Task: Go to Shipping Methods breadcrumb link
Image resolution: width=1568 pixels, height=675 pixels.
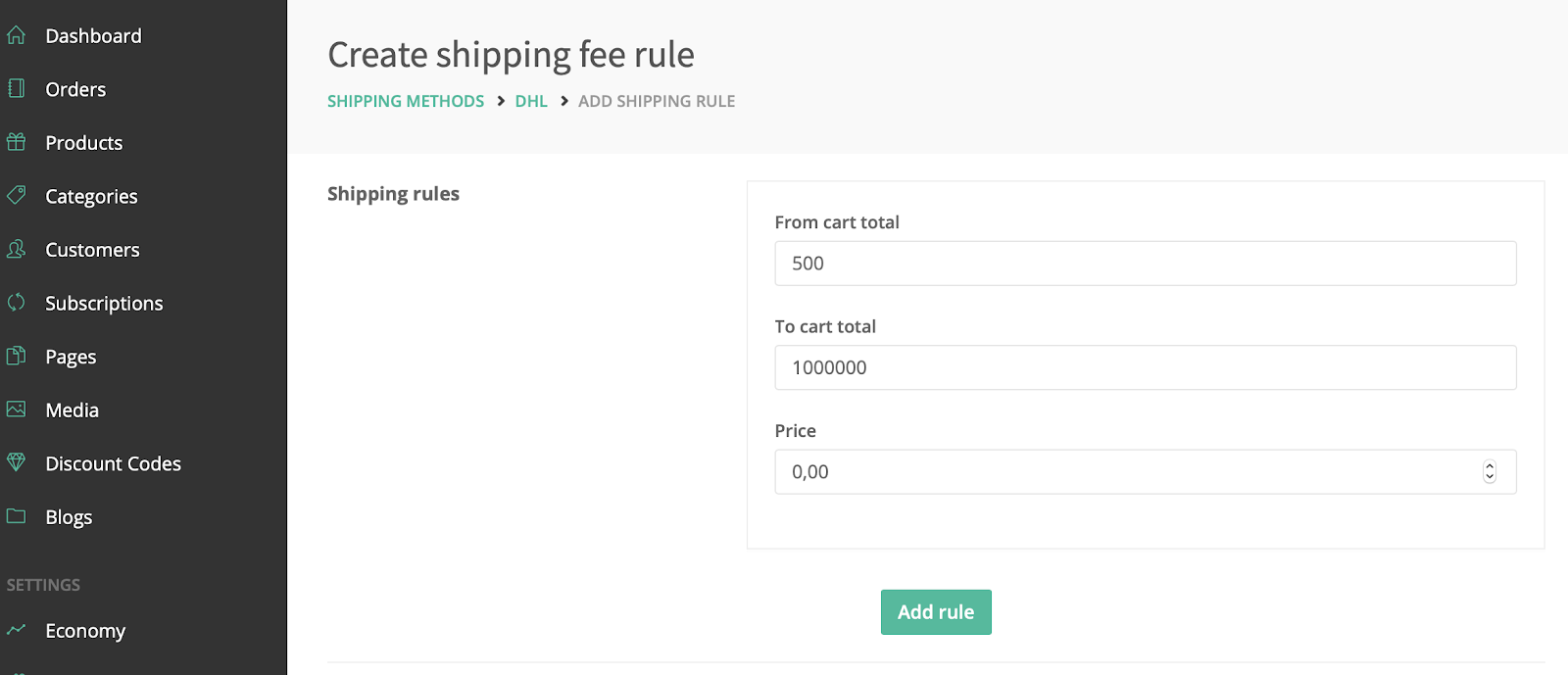Action: 406,101
